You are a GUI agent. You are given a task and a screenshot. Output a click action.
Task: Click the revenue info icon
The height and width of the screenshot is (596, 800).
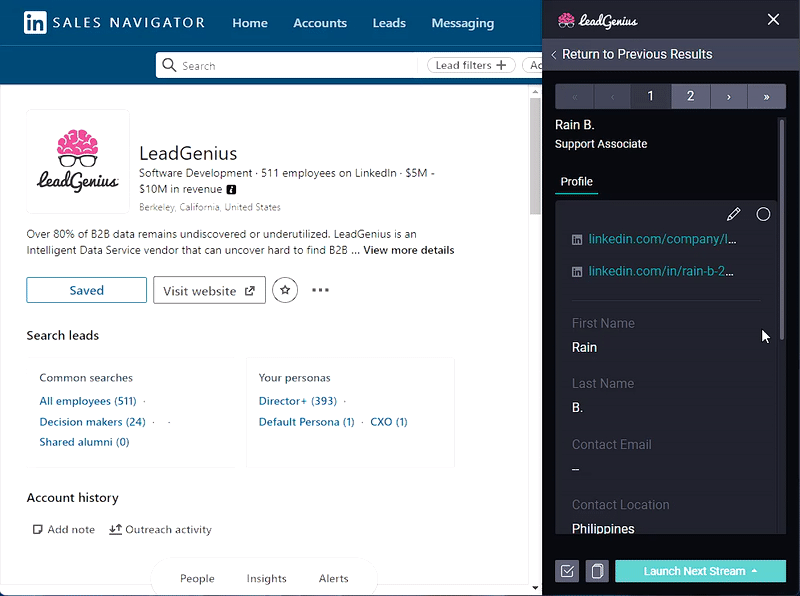click(x=231, y=189)
